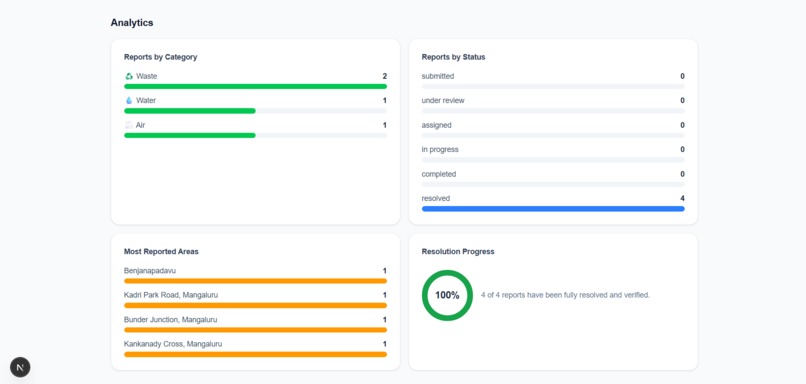Click the Waste recycle icon
This screenshot has height=384, width=806.
(129, 76)
